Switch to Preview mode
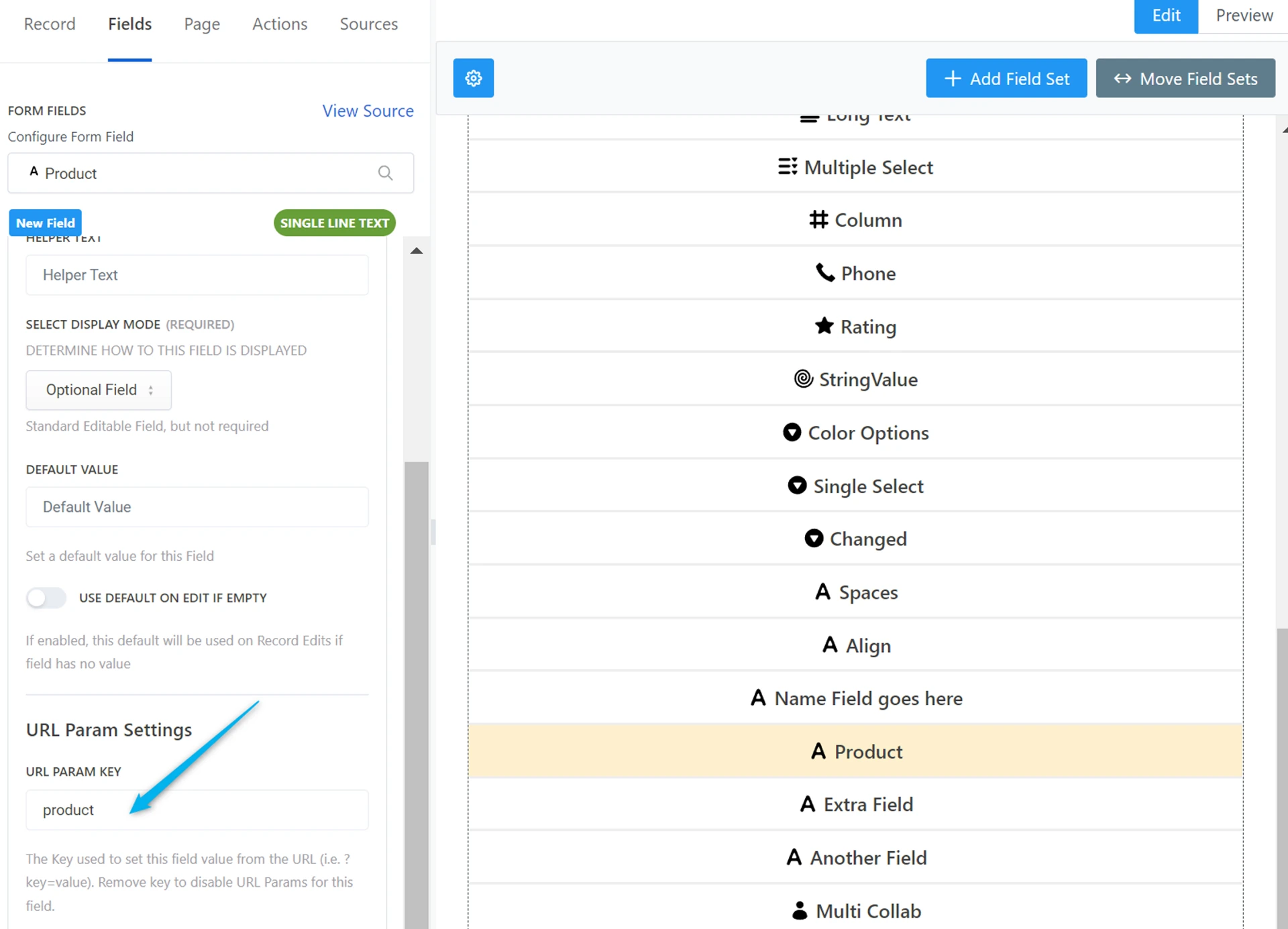The height and width of the screenshot is (929, 1288). pyautogui.click(x=1243, y=15)
